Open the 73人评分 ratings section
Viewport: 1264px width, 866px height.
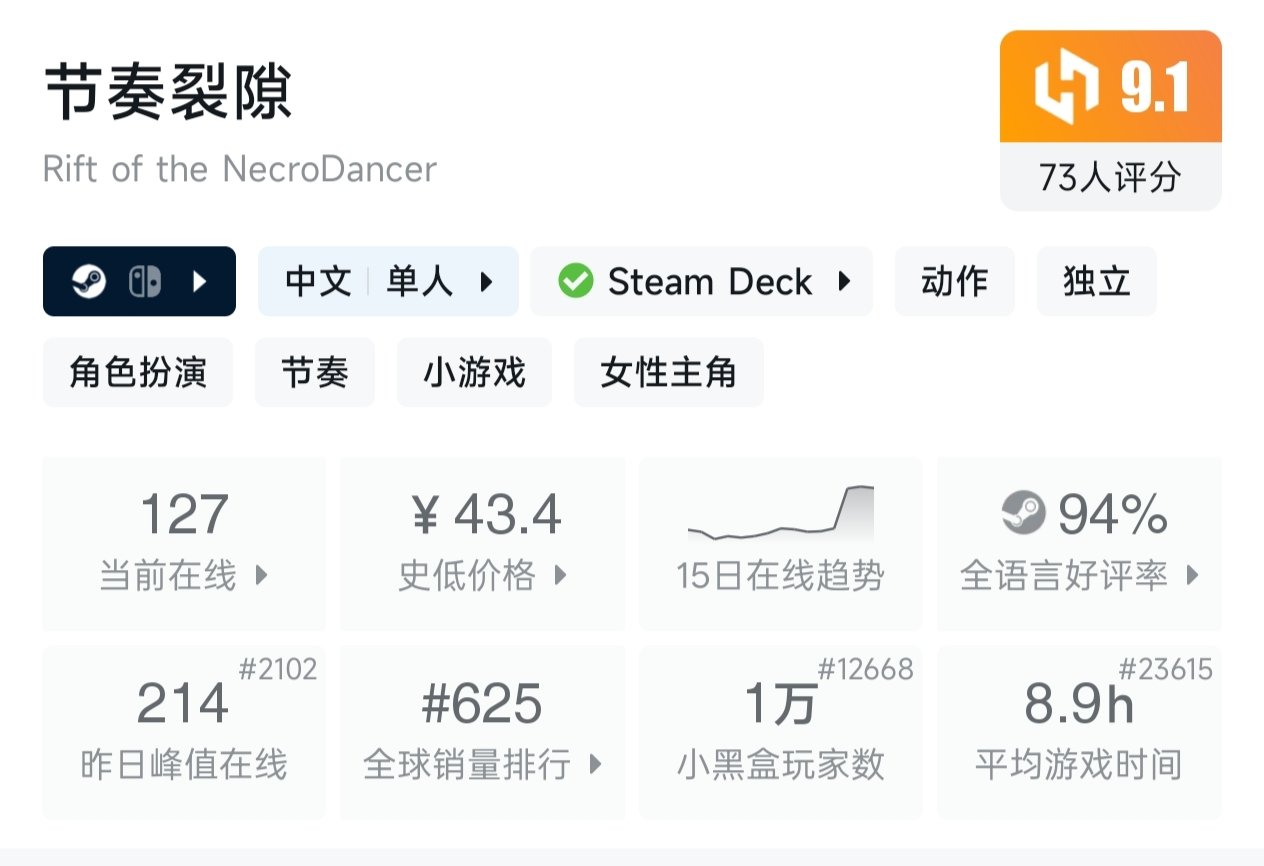click(1110, 177)
